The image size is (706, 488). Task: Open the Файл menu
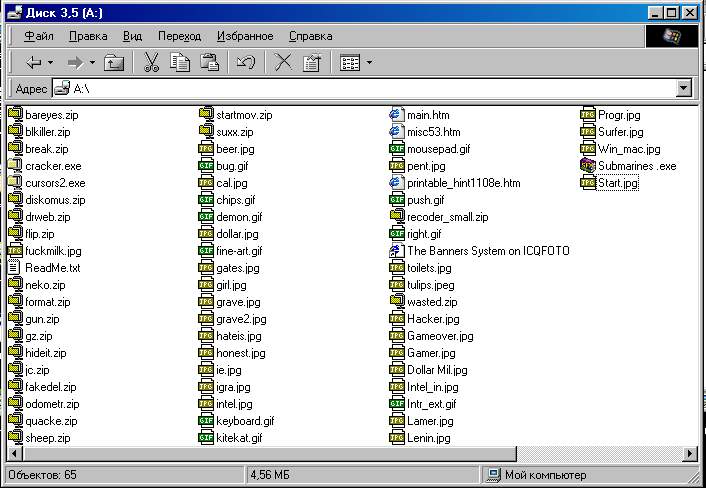click(x=39, y=36)
